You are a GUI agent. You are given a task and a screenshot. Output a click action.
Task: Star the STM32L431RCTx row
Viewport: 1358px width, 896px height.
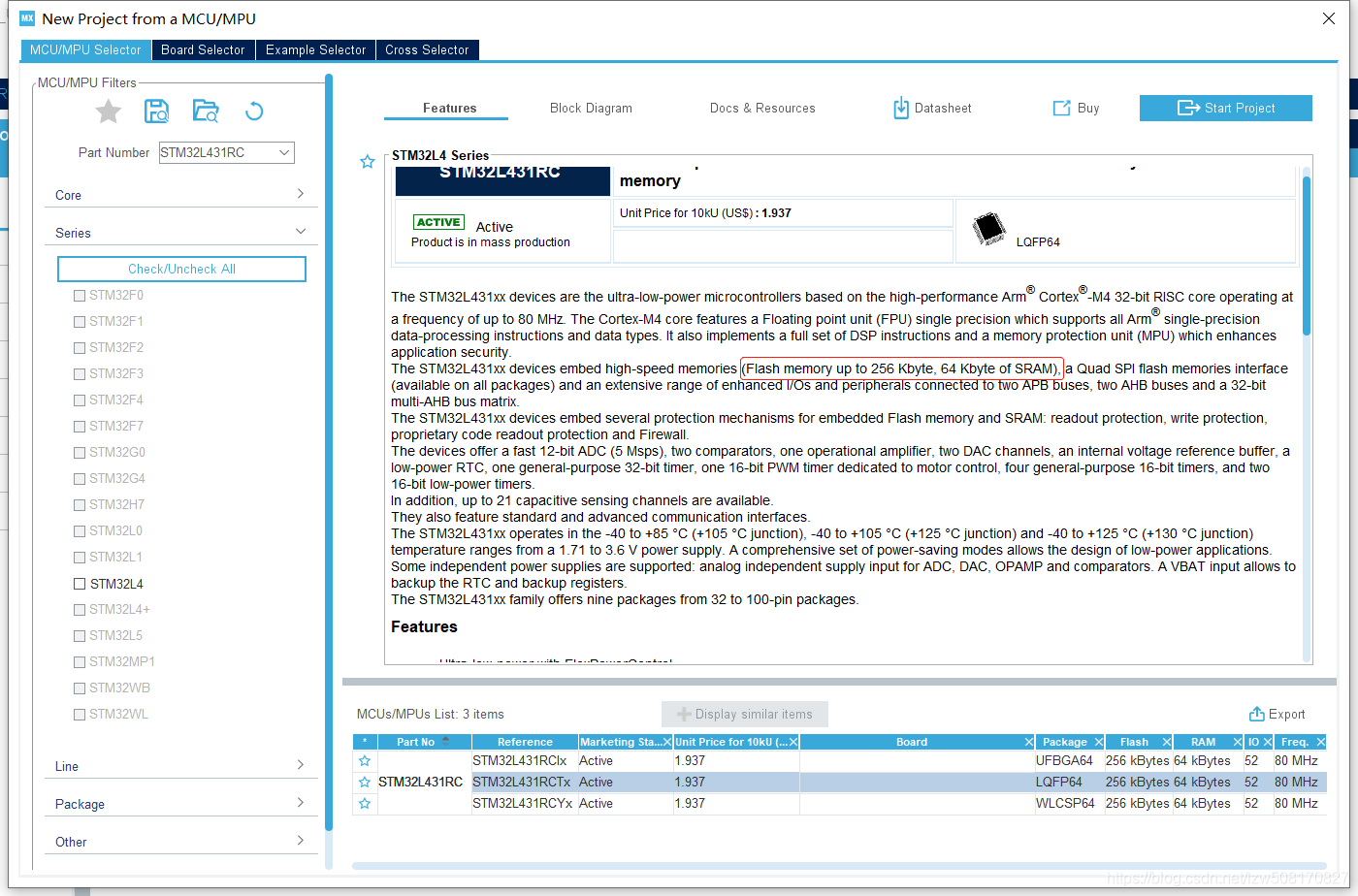click(365, 783)
